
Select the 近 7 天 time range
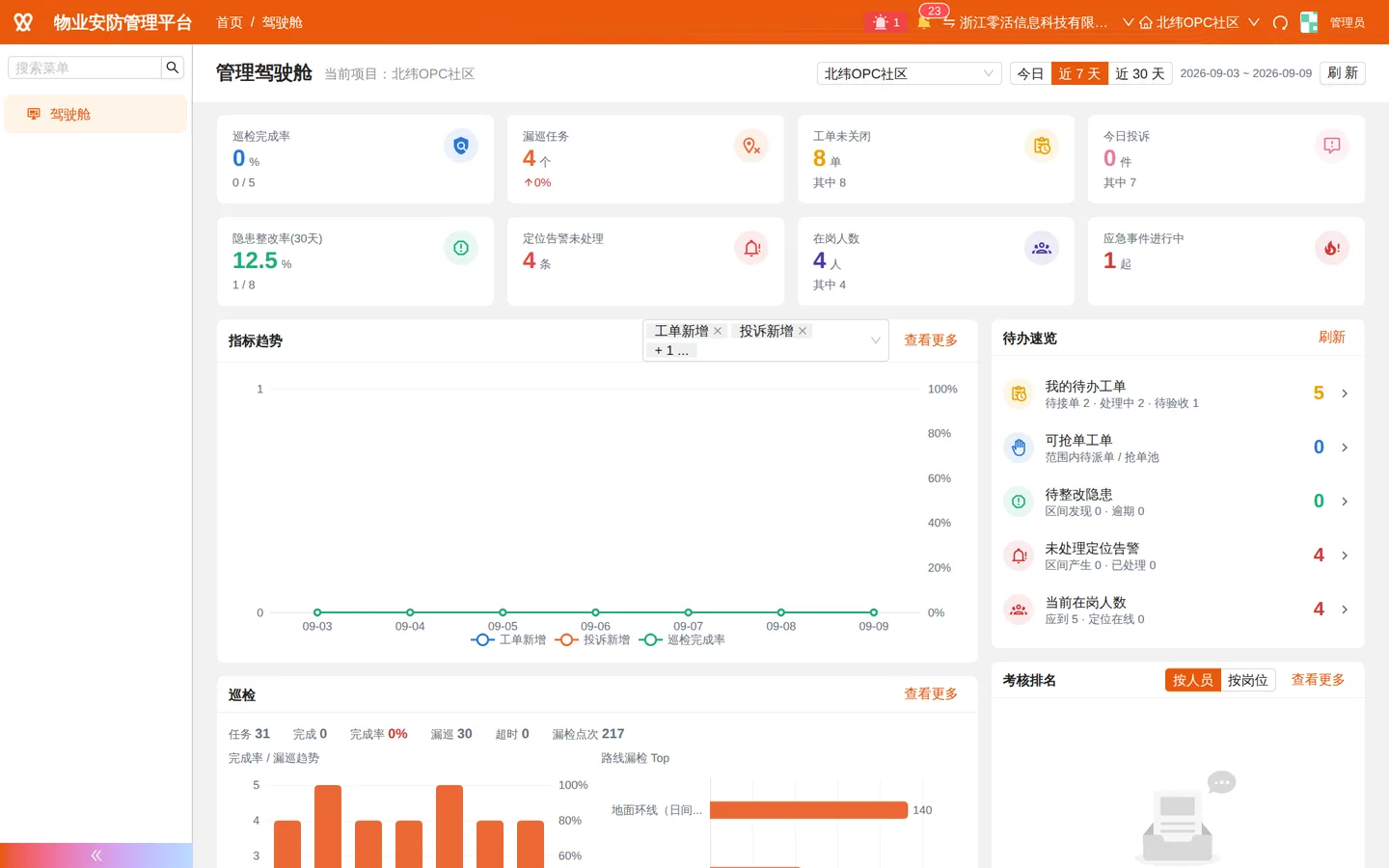pos(1079,73)
